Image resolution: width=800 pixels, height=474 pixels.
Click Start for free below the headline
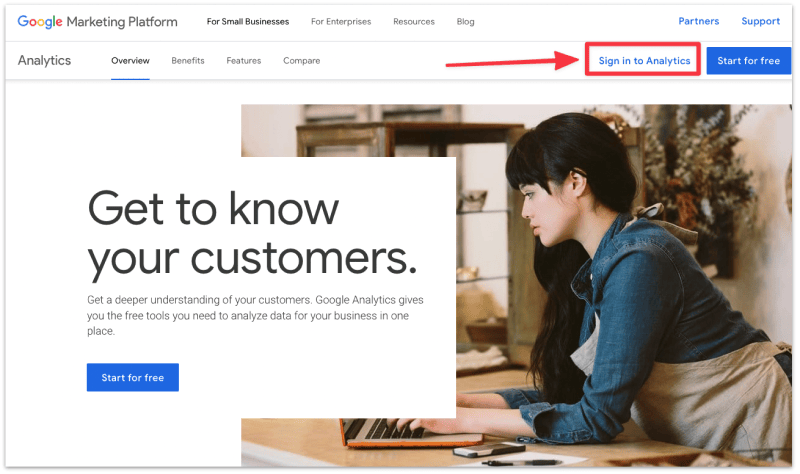(133, 377)
